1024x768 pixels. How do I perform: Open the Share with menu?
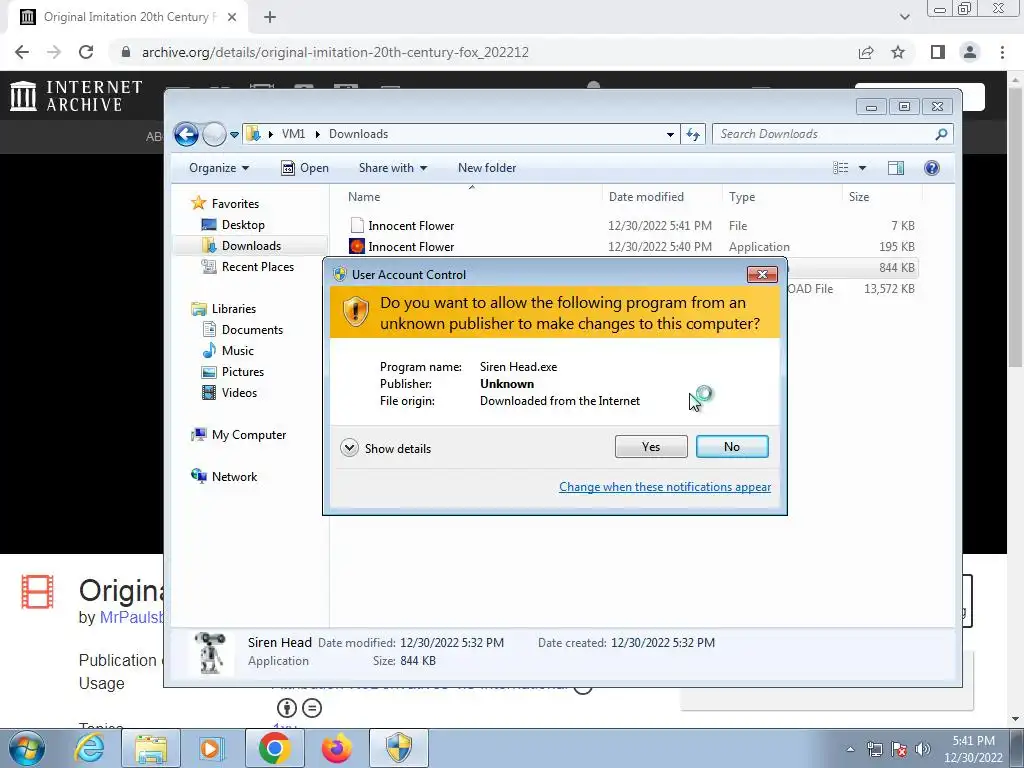pyautogui.click(x=392, y=168)
